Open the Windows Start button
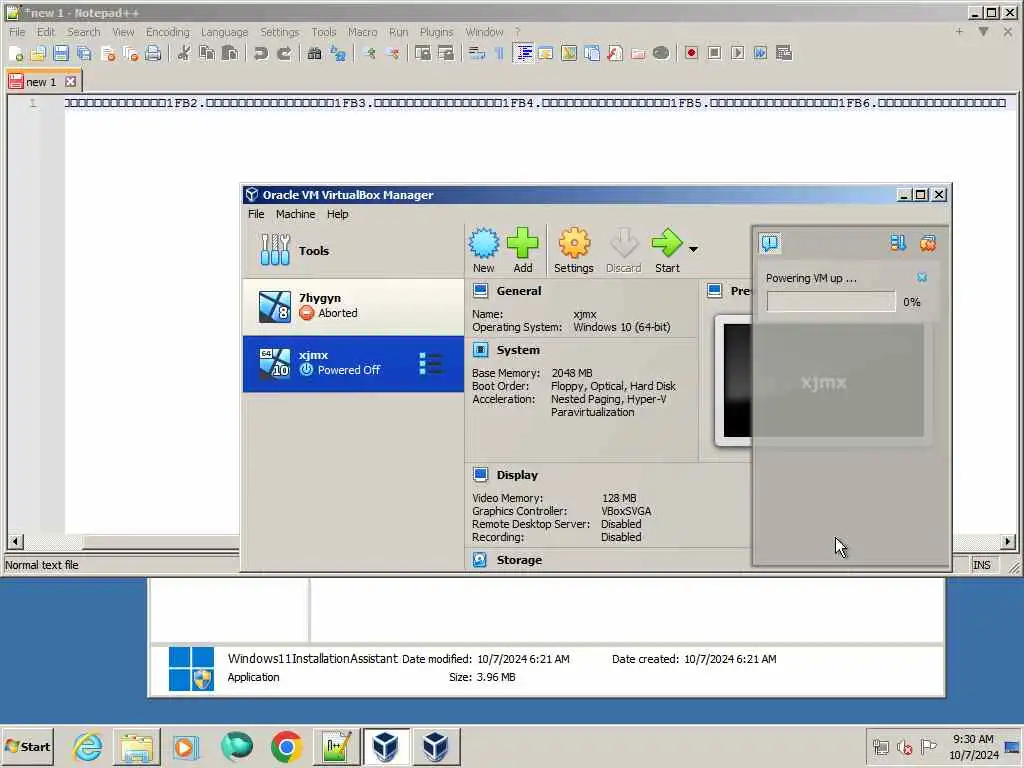The height and width of the screenshot is (768, 1024). (x=27, y=746)
